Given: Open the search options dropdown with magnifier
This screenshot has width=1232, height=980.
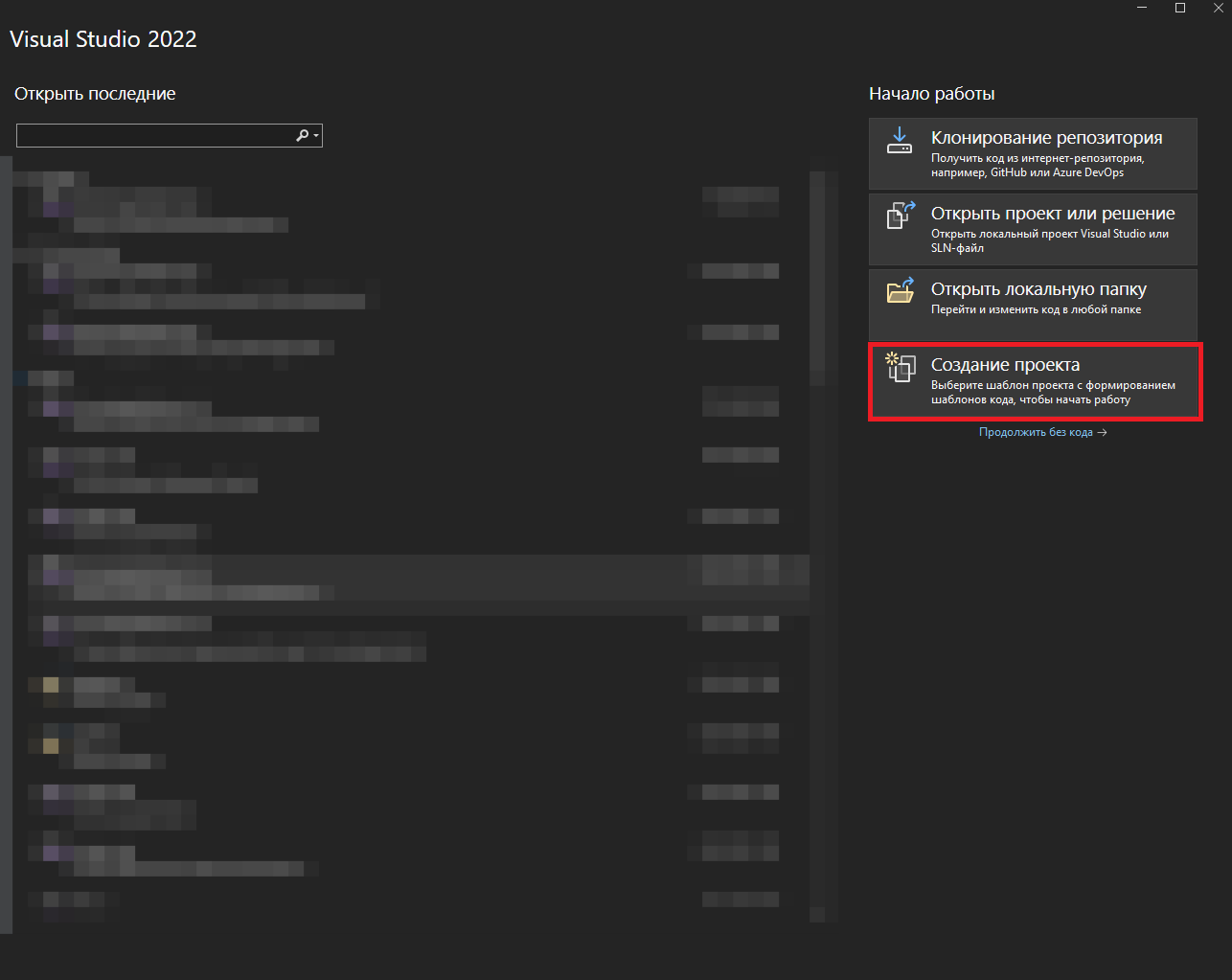Looking at the screenshot, I should click(308, 136).
